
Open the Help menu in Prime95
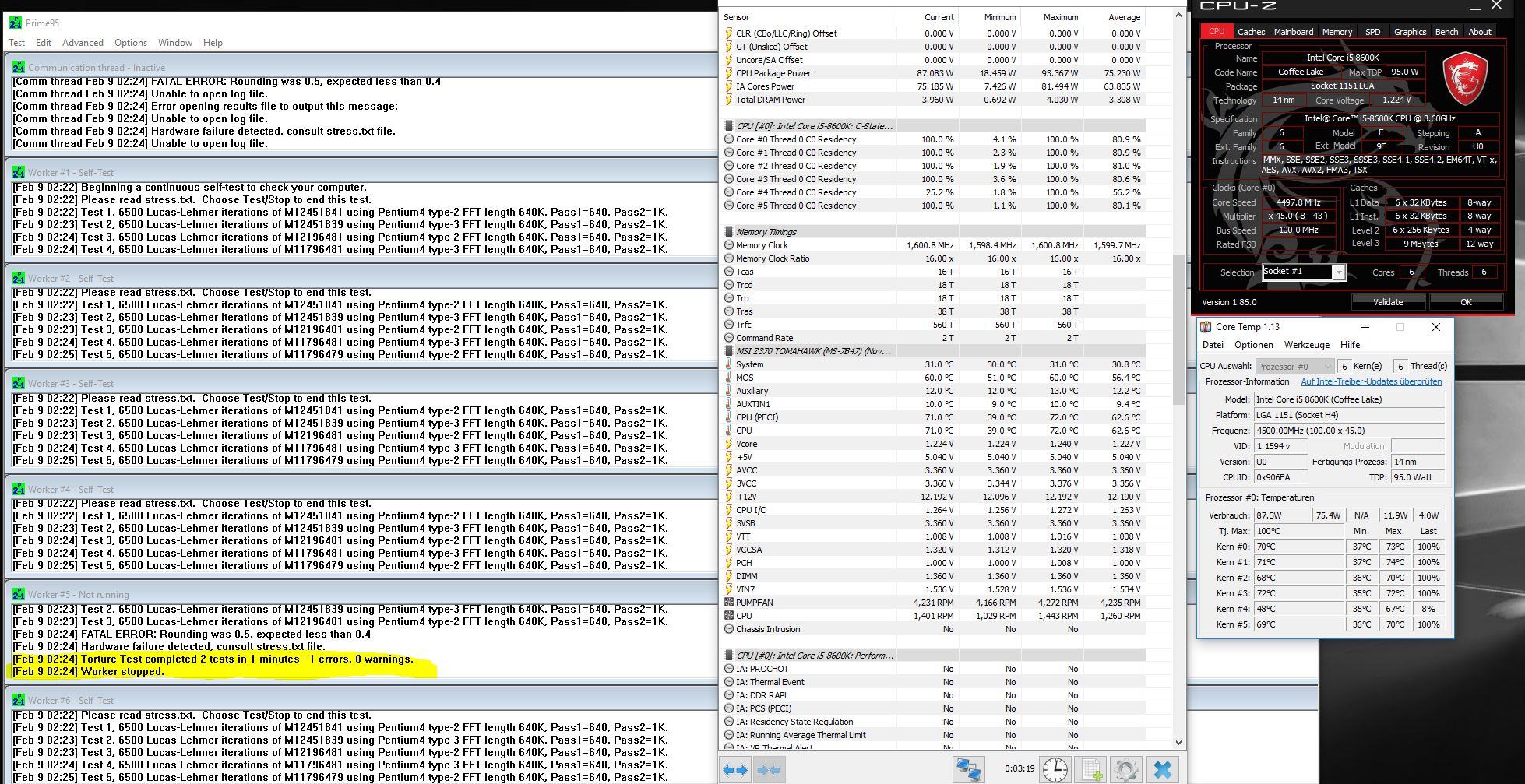click(x=213, y=43)
